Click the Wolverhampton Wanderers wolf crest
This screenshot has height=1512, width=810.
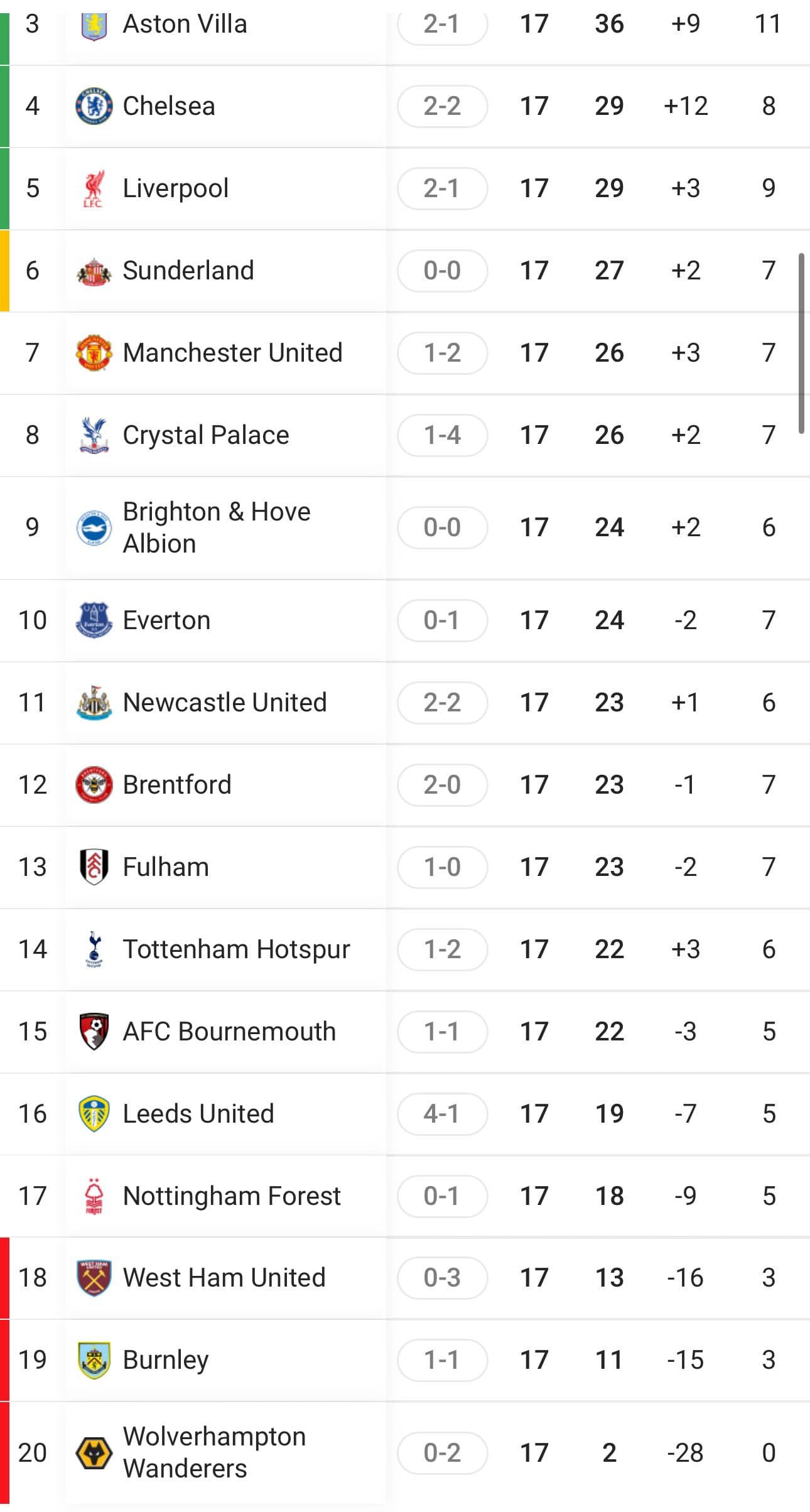pyautogui.click(x=94, y=1452)
